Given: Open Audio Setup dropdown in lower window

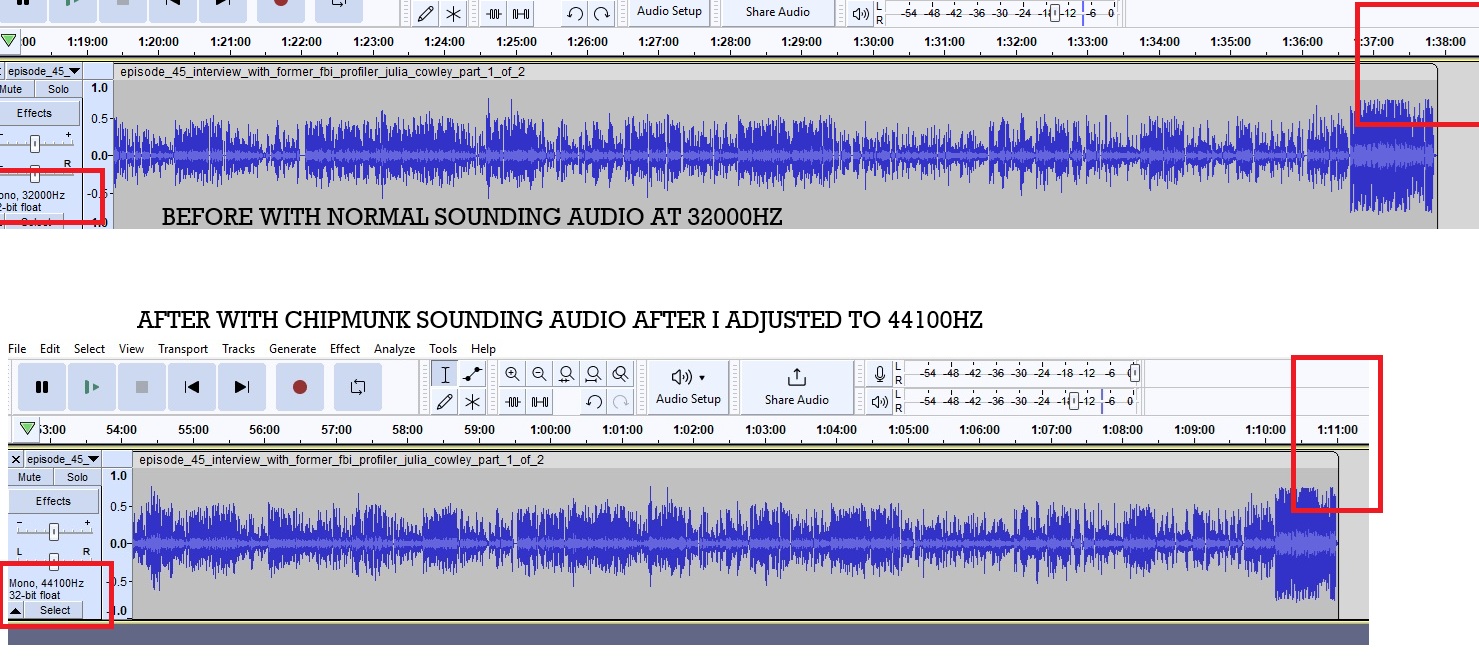Looking at the screenshot, I should 688,387.
